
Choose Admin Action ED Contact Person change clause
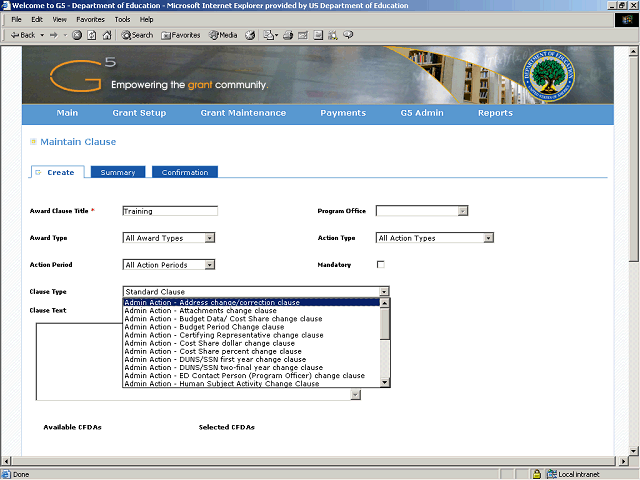coord(251,376)
